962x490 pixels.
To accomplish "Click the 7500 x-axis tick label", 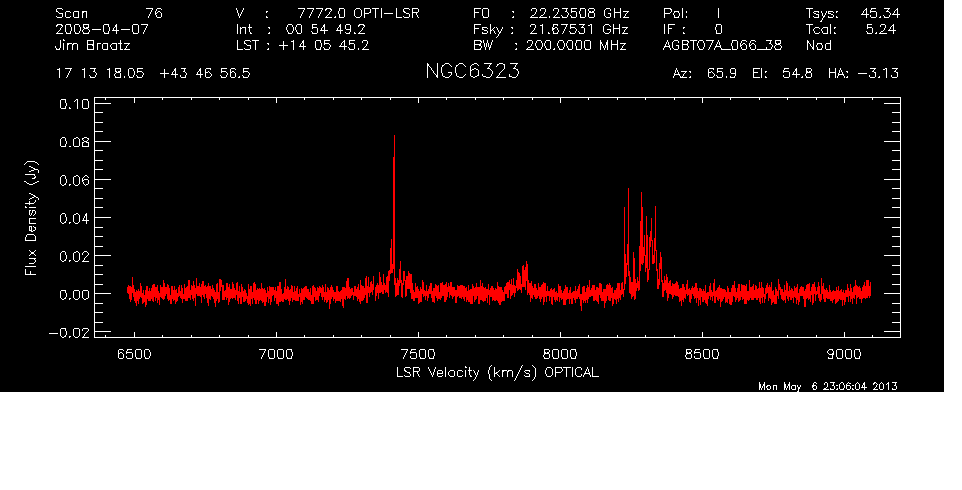I will point(418,354).
